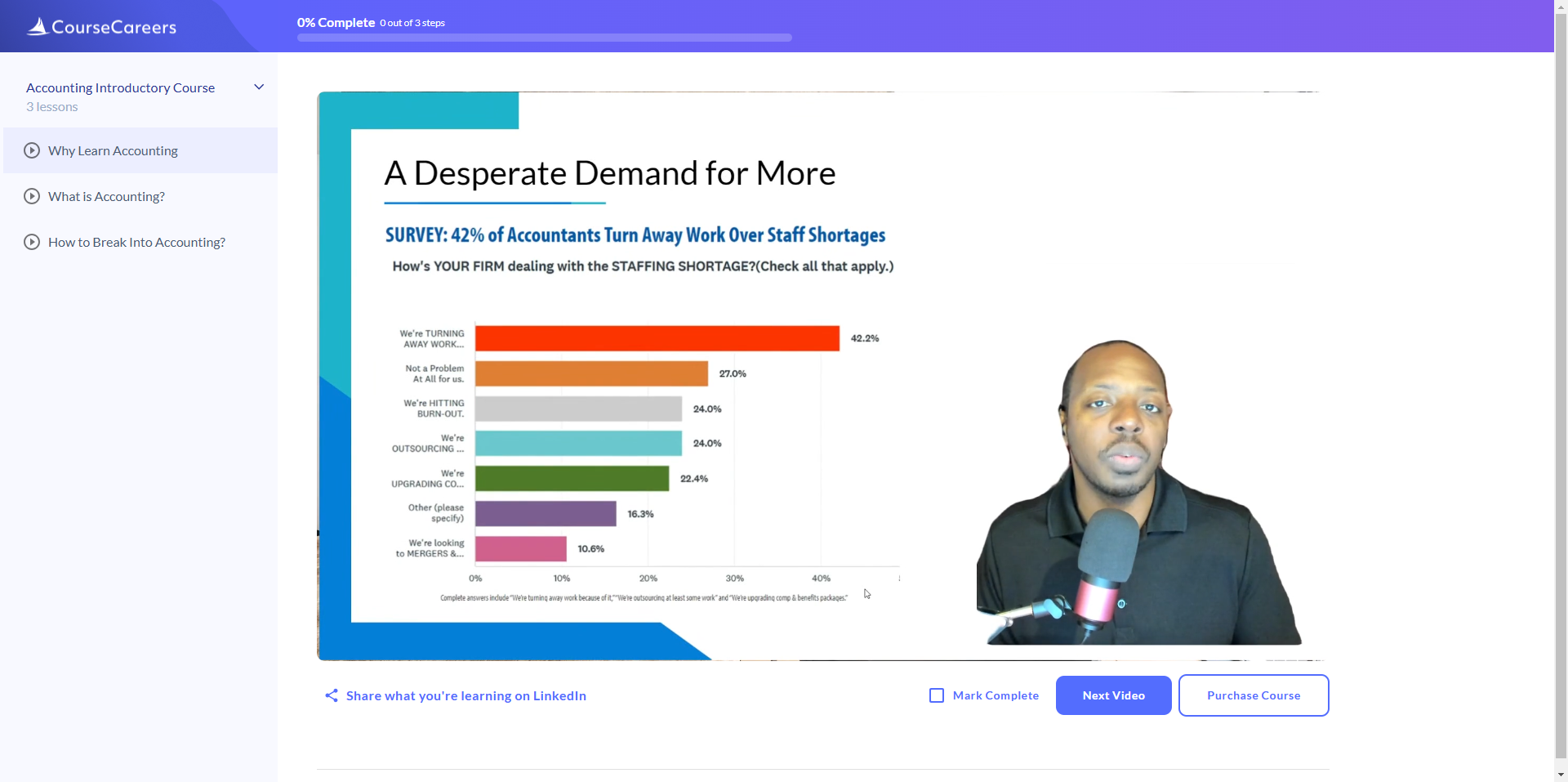Screen dimensions: 1568x782
Task: Enable the Mark Complete checkbox
Action: (x=935, y=695)
